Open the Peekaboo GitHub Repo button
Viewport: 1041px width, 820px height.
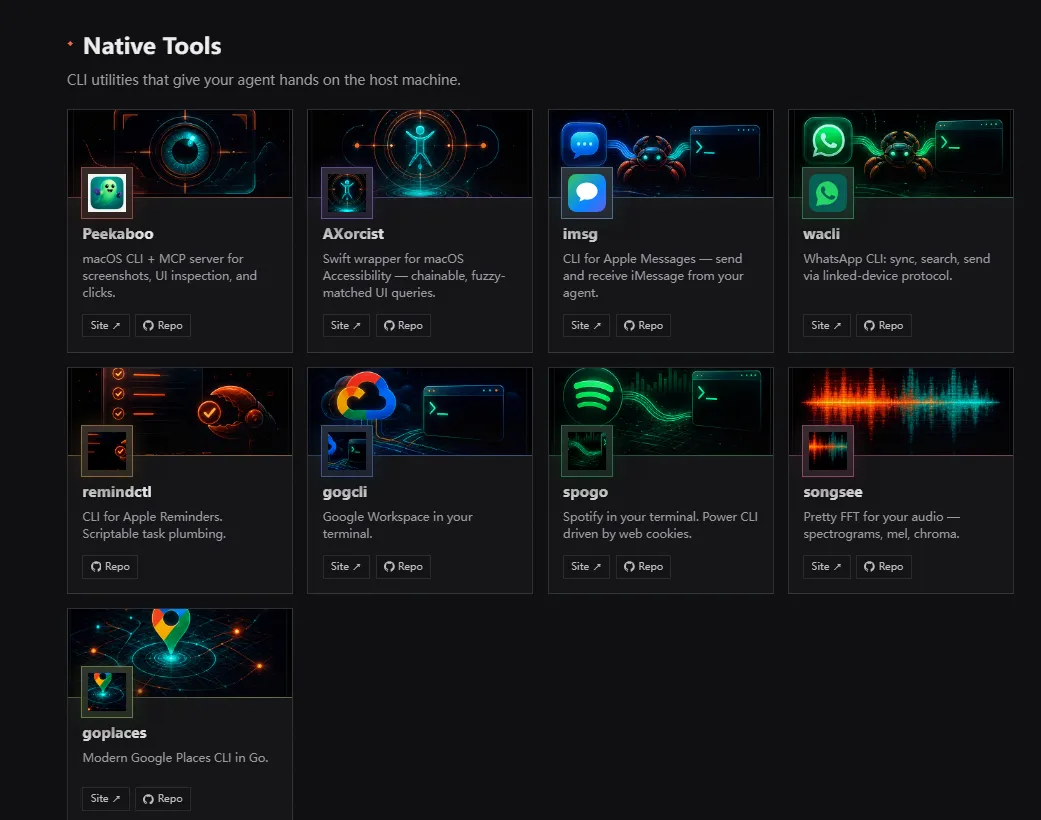coord(163,325)
